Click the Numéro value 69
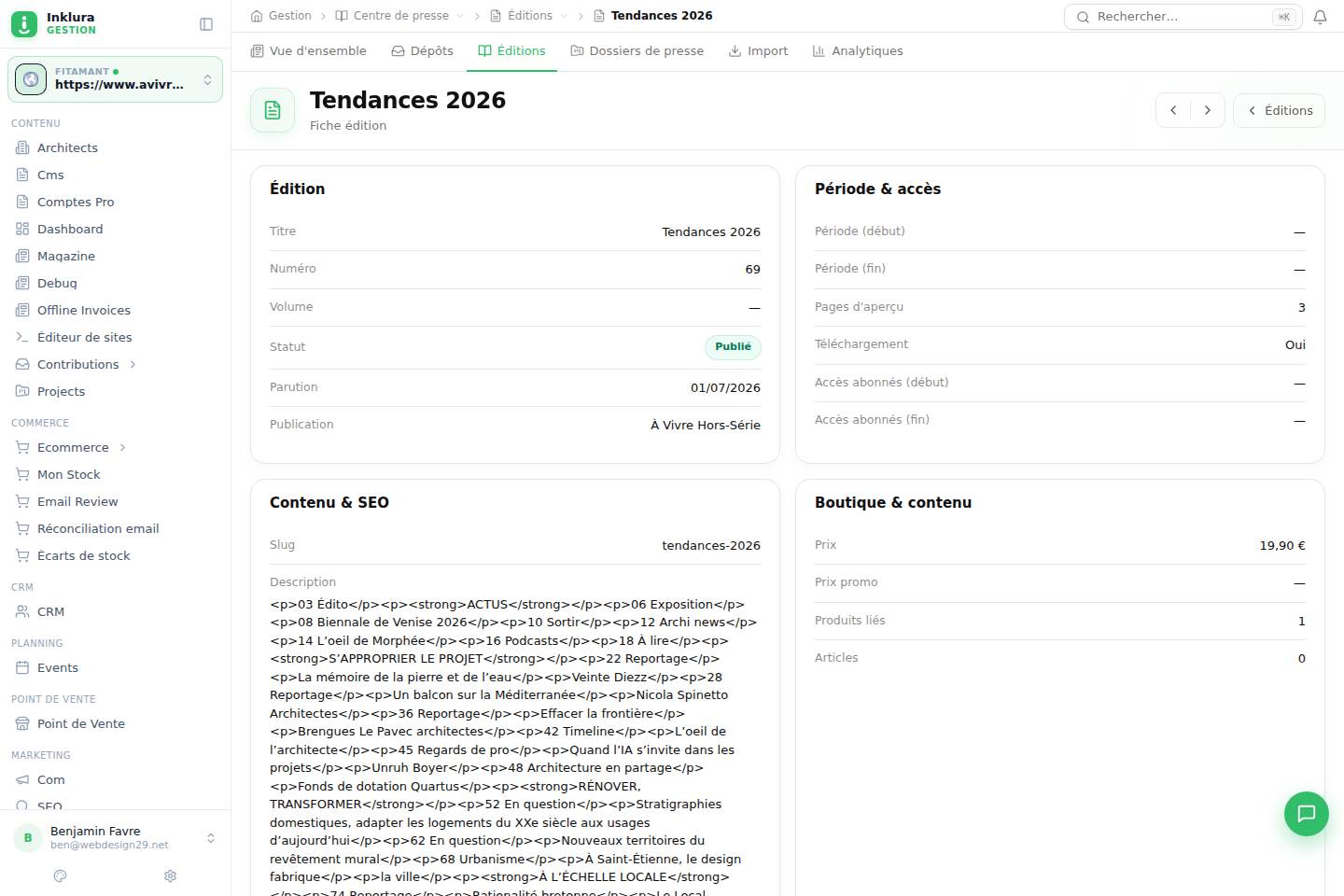The image size is (1344, 896). 752,270
